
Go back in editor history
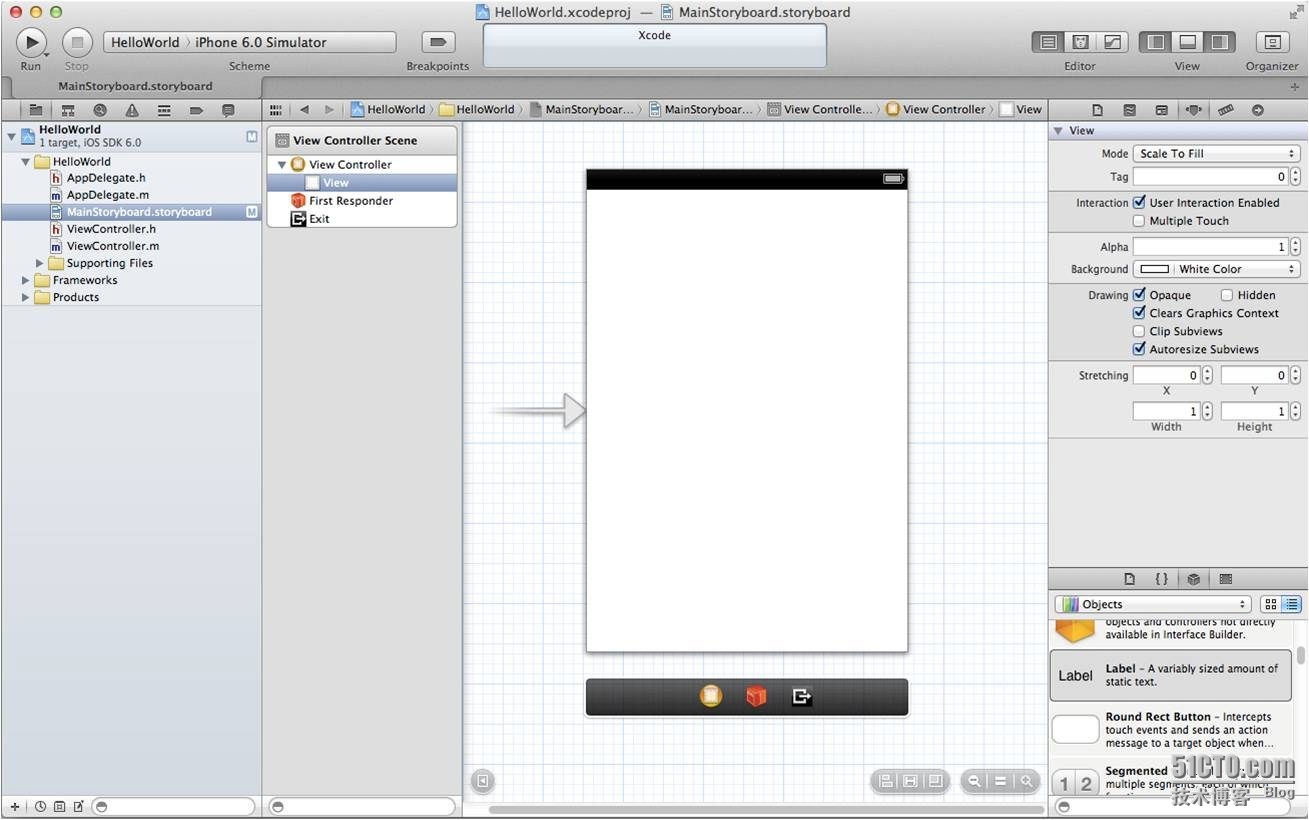(304, 110)
